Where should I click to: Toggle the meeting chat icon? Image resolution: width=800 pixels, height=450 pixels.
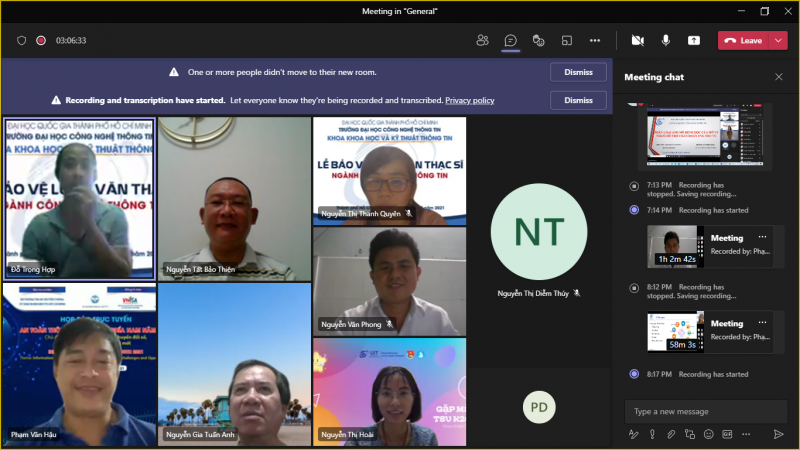tap(510, 40)
